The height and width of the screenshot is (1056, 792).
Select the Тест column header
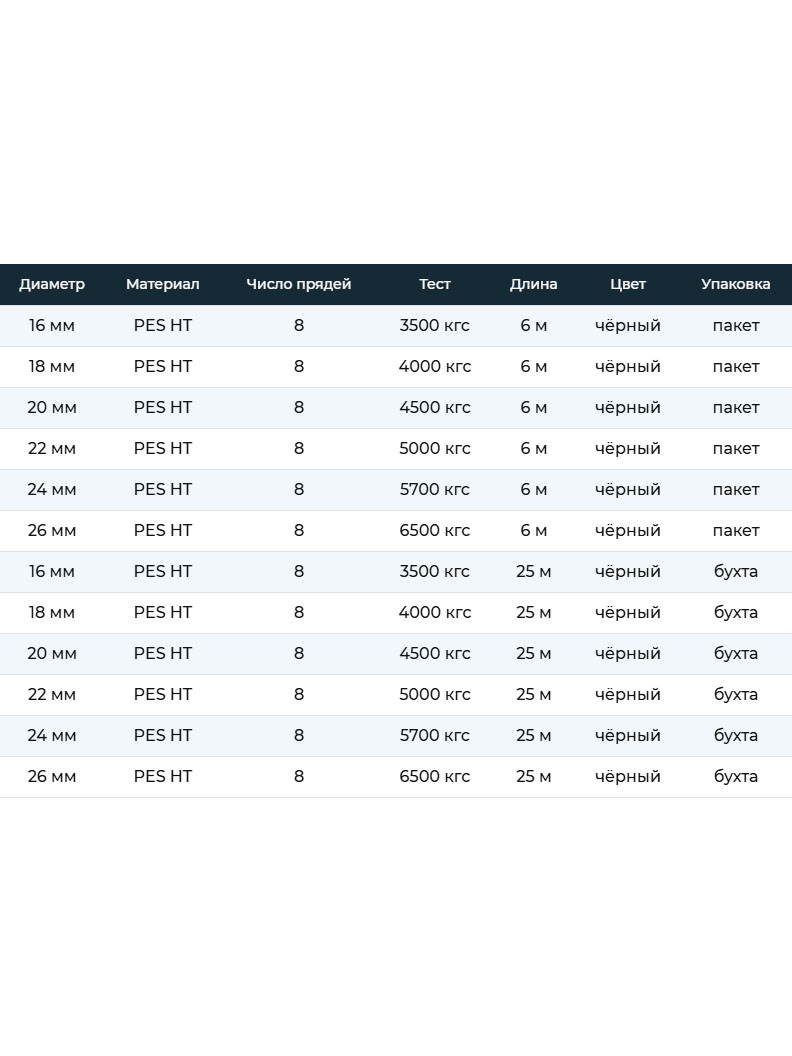pos(434,284)
